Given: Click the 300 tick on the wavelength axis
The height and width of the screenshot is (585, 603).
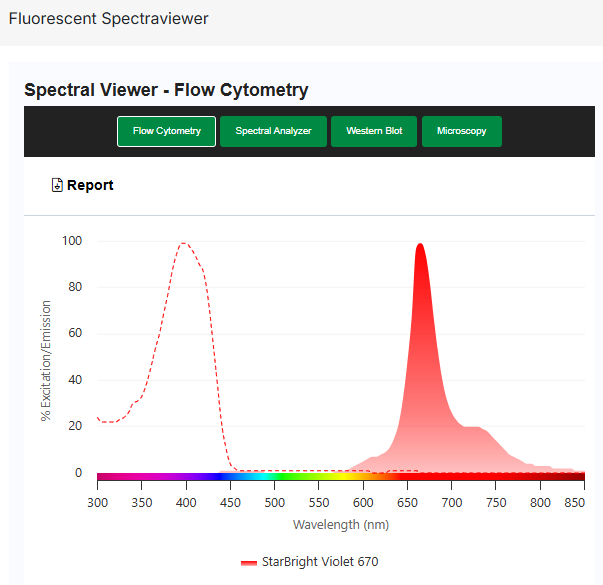Looking at the screenshot, I should coord(97,501).
